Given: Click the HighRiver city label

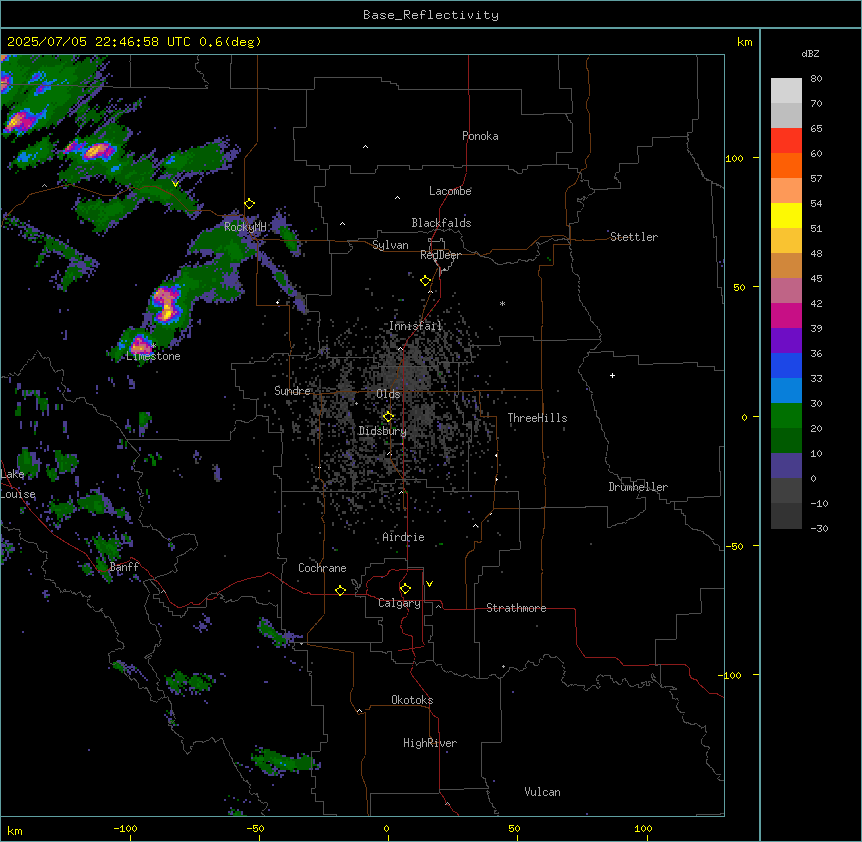Looking at the screenshot, I should point(430,743).
